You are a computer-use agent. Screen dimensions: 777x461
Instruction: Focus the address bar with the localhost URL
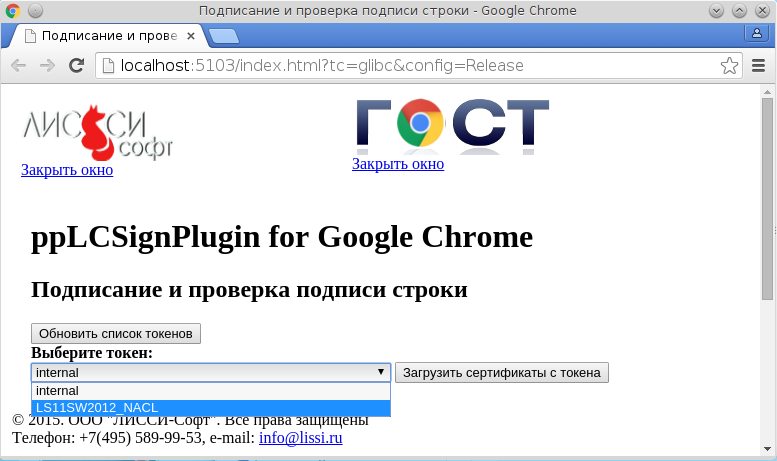pos(419,65)
